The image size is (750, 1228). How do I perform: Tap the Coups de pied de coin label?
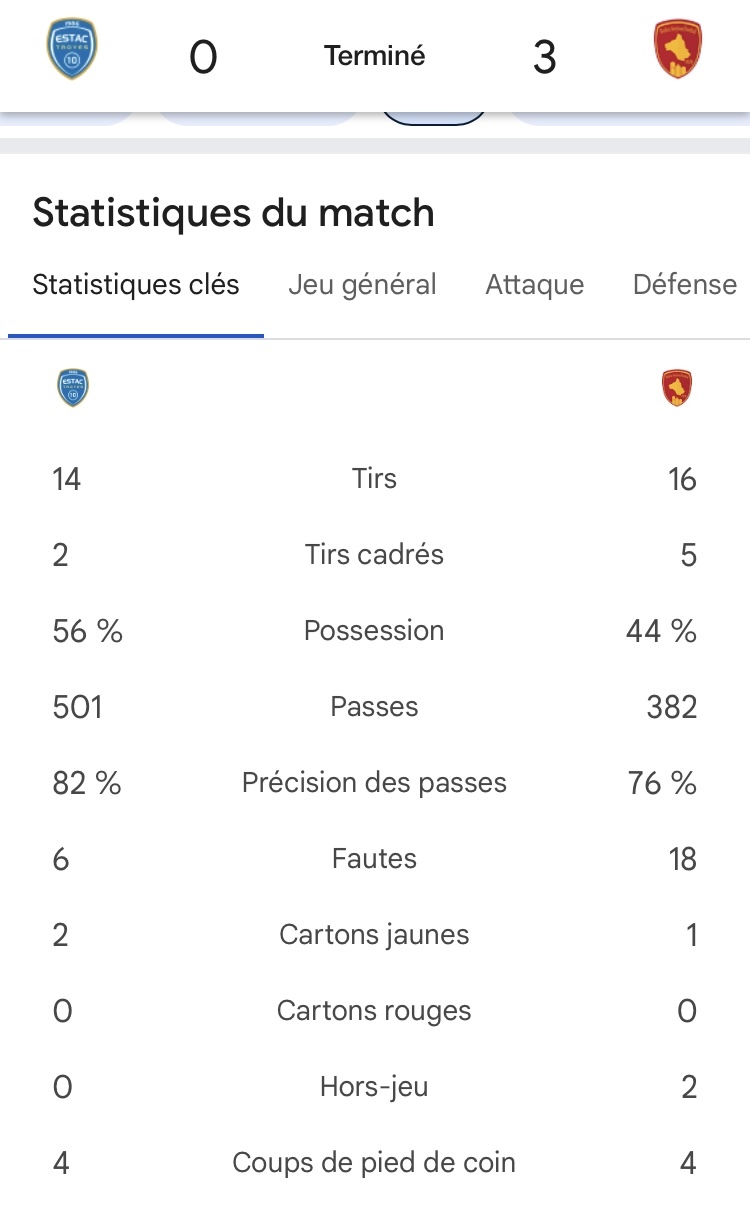click(x=375, y=1163)
